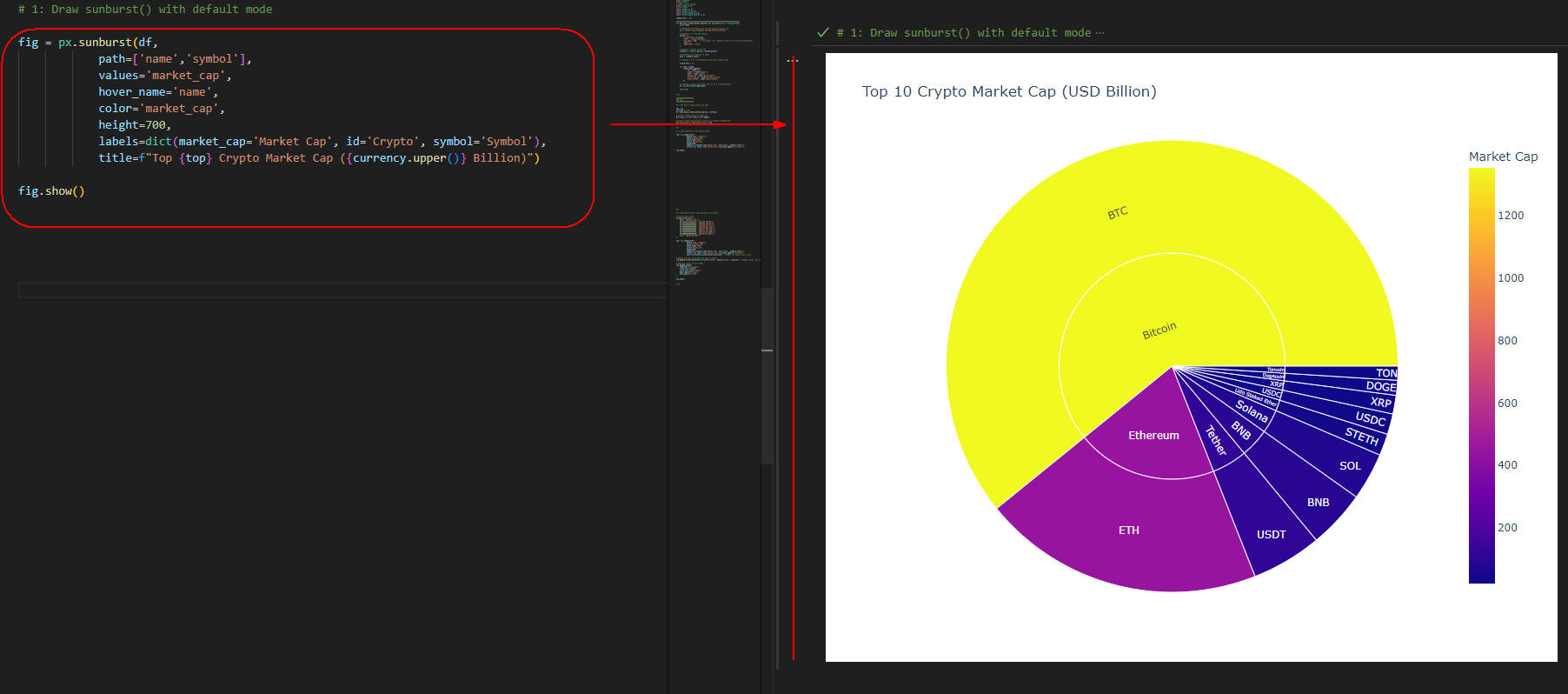Click the 1200 colorbar tick label
Screen dimensions: 1568x694
[x=1511, y=216]
